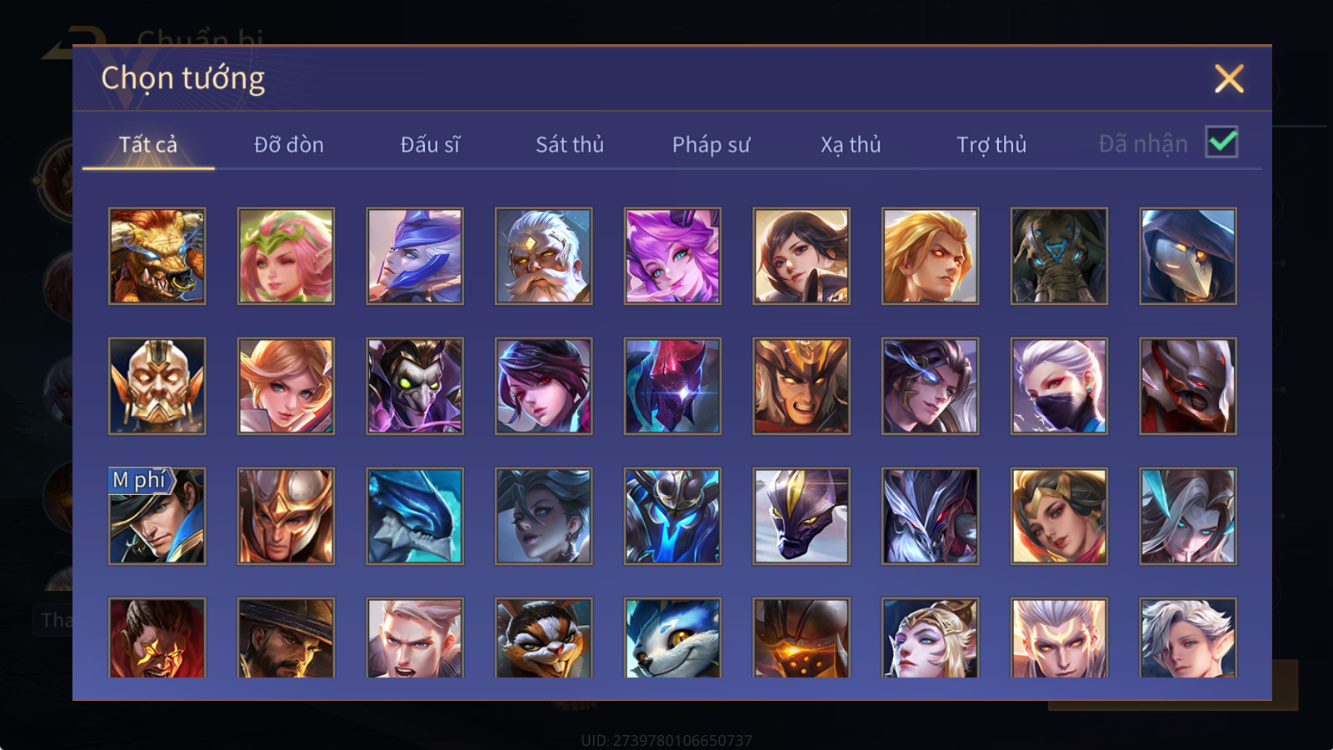Filter heroes by 'Xạ thủ' tab

[x=851, y=145]
